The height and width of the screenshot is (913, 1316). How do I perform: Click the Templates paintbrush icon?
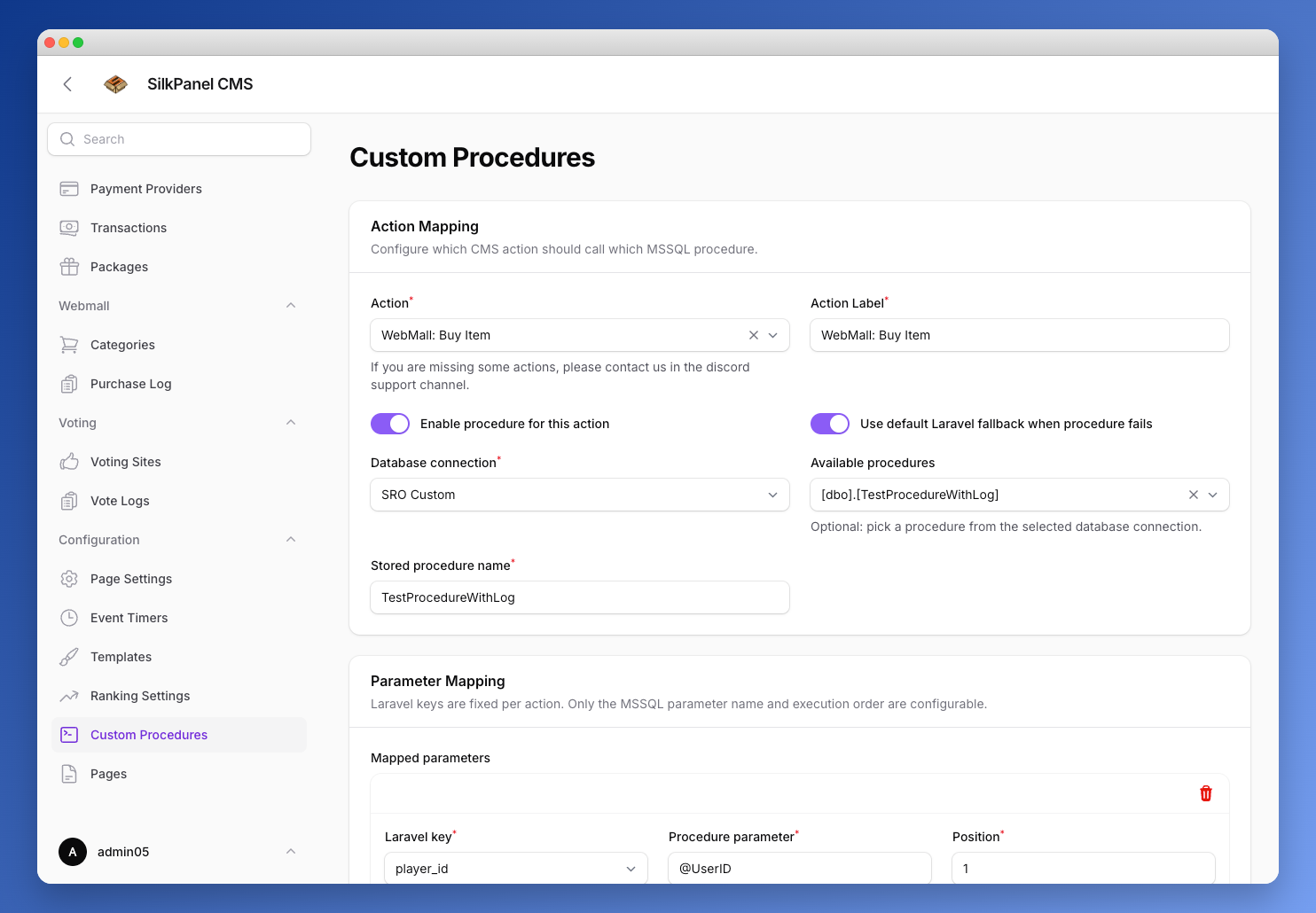coord(69,657)
